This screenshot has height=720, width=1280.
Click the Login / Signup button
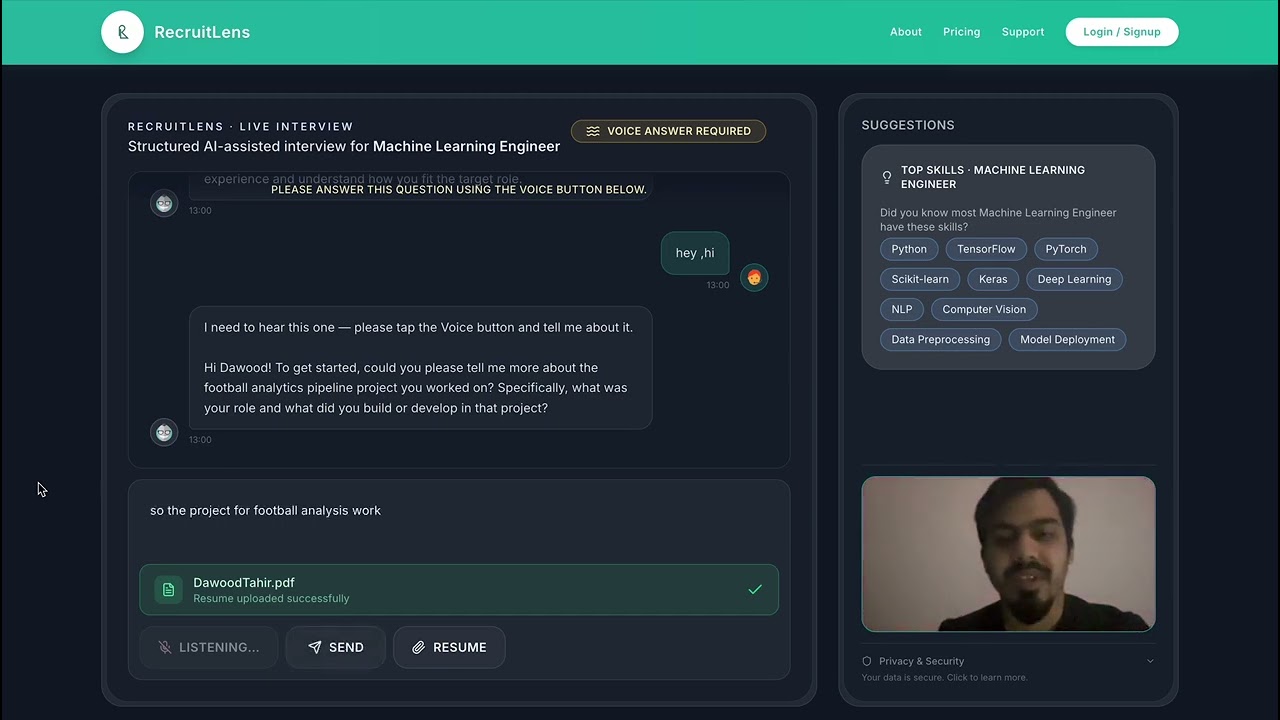pos(1122,32)
